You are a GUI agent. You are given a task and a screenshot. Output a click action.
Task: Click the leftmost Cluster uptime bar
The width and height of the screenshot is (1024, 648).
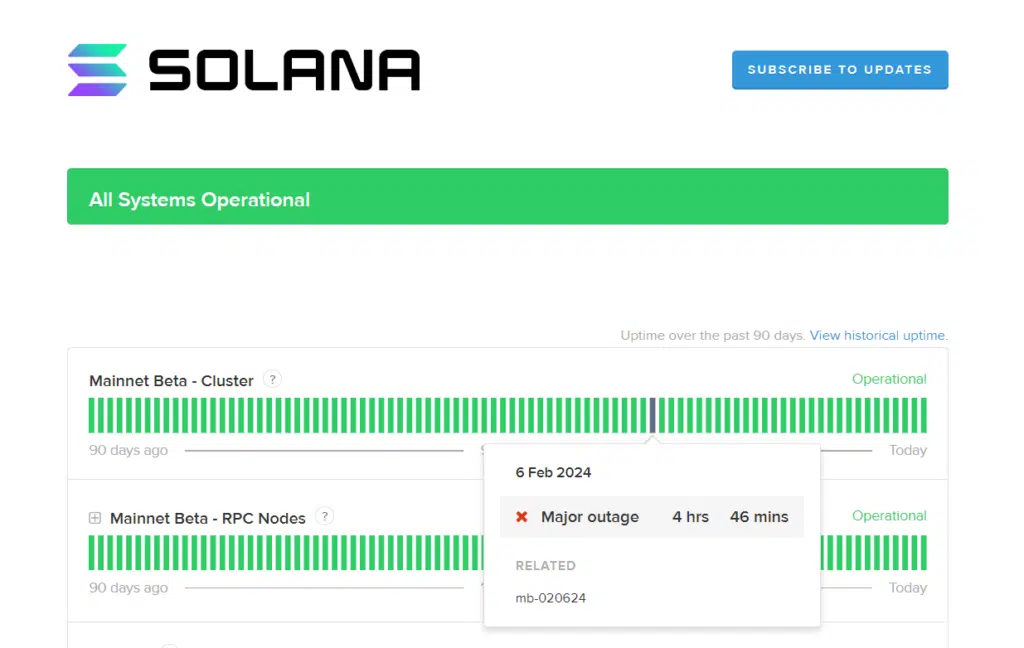coord(92,415)
